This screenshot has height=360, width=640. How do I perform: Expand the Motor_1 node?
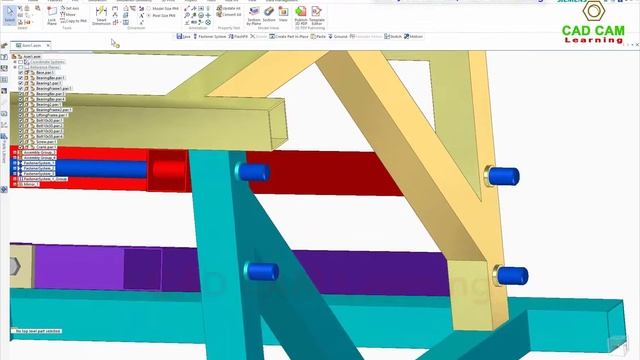point(15,184)
